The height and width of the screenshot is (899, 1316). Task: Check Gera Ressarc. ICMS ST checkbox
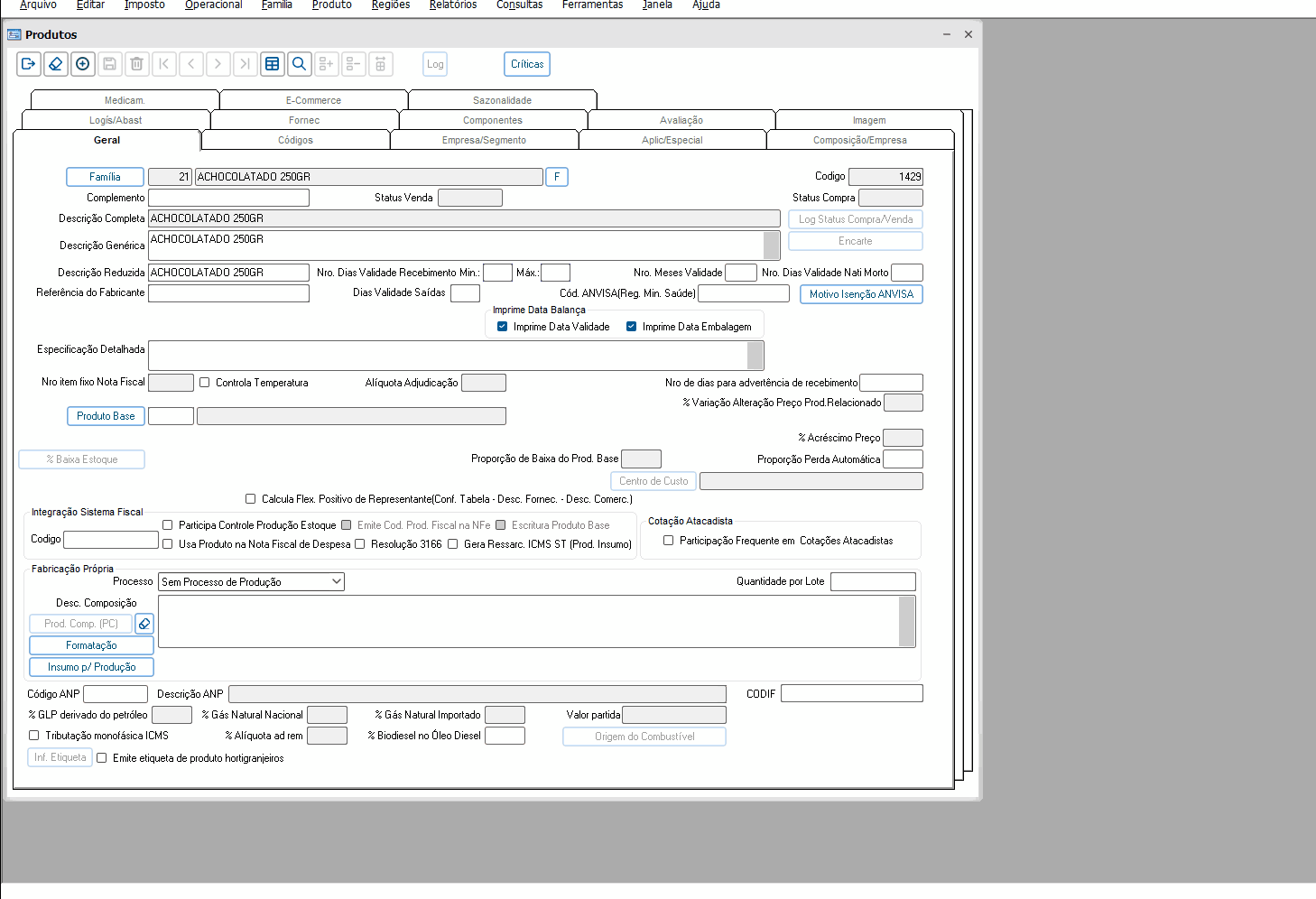(453, 544)
